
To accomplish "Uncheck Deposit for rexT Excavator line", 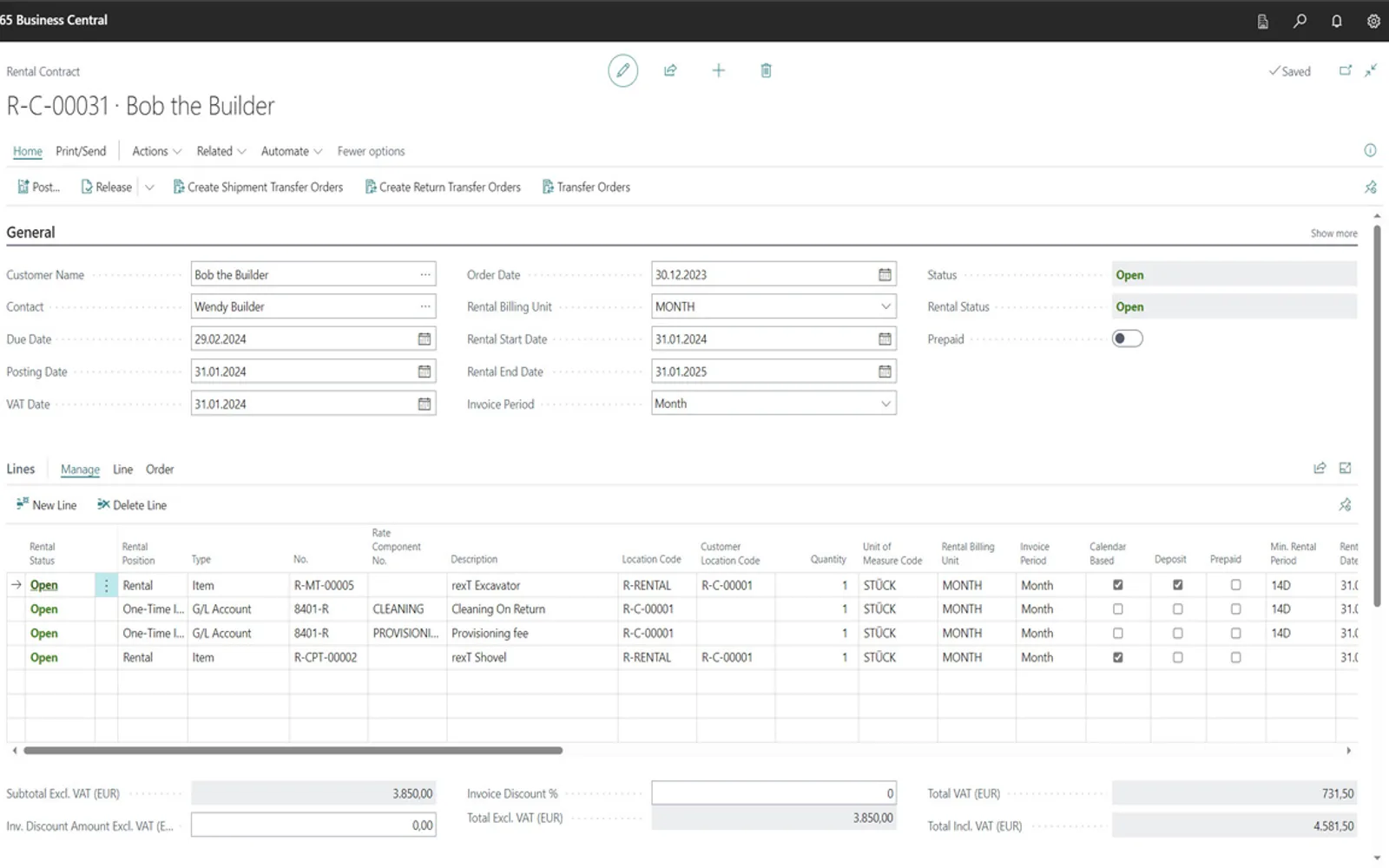I will (x=1177, y=585).
